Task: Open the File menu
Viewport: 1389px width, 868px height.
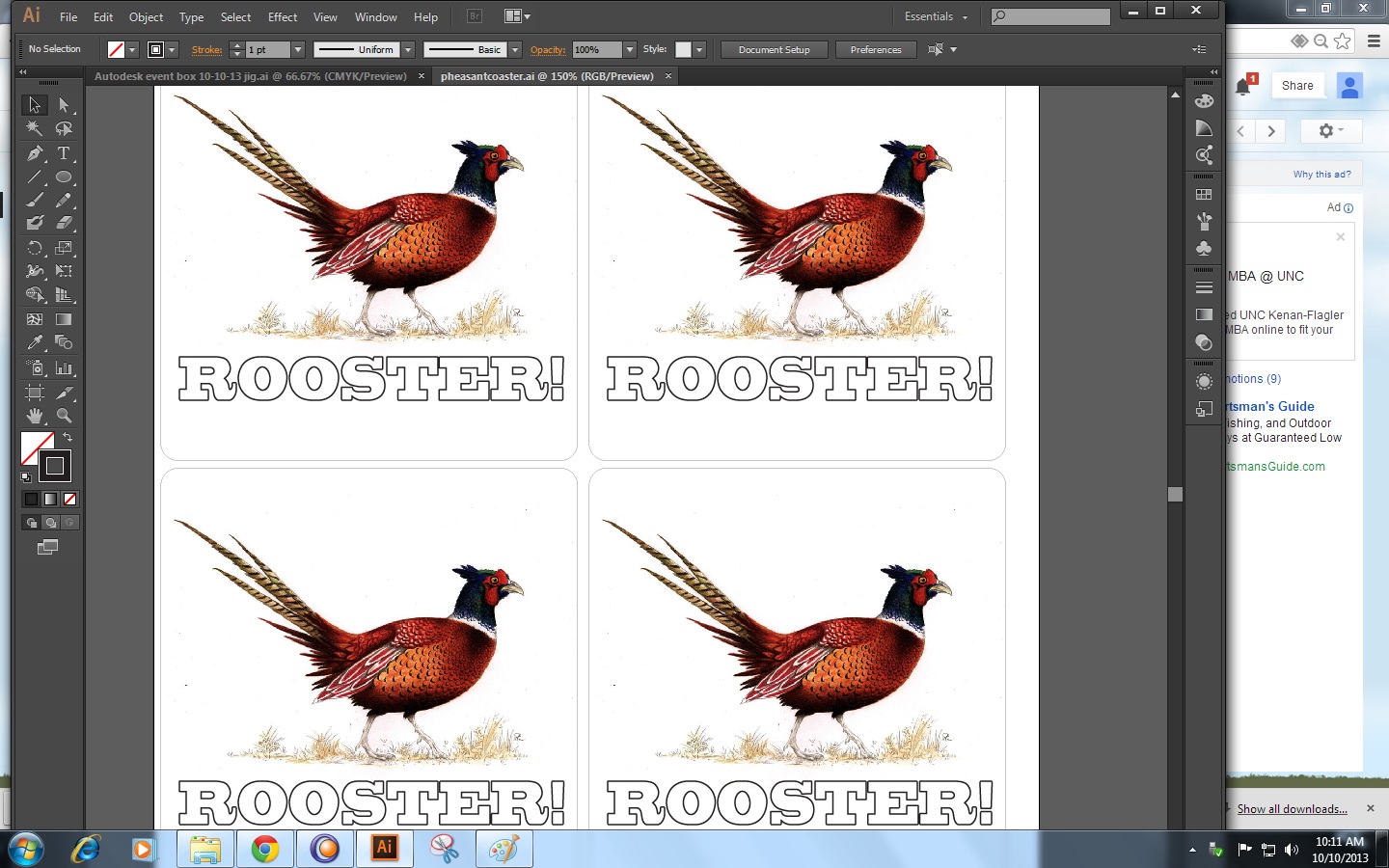Action: click(68, 17)
